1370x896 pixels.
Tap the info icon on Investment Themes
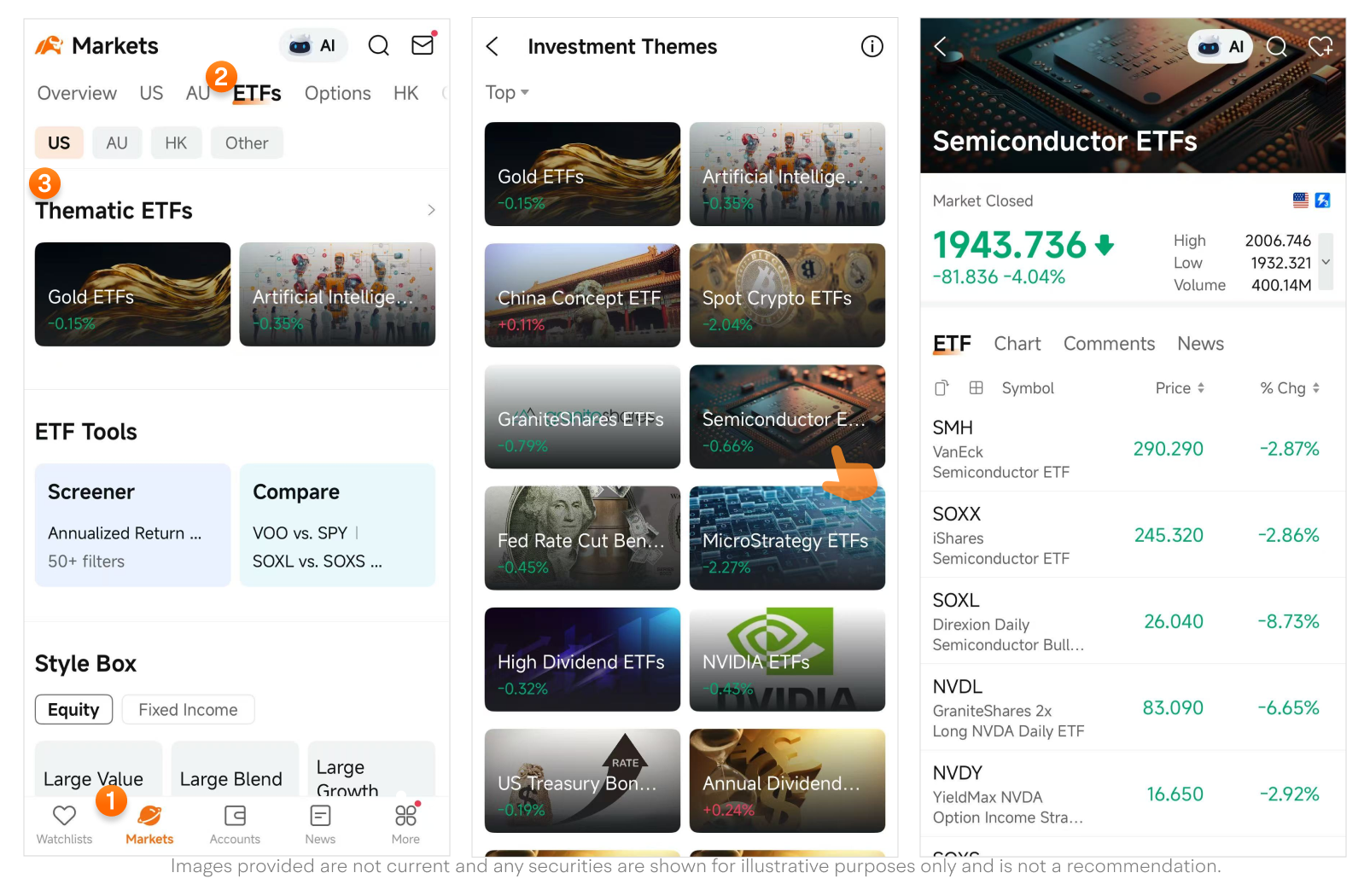(872, 46)
